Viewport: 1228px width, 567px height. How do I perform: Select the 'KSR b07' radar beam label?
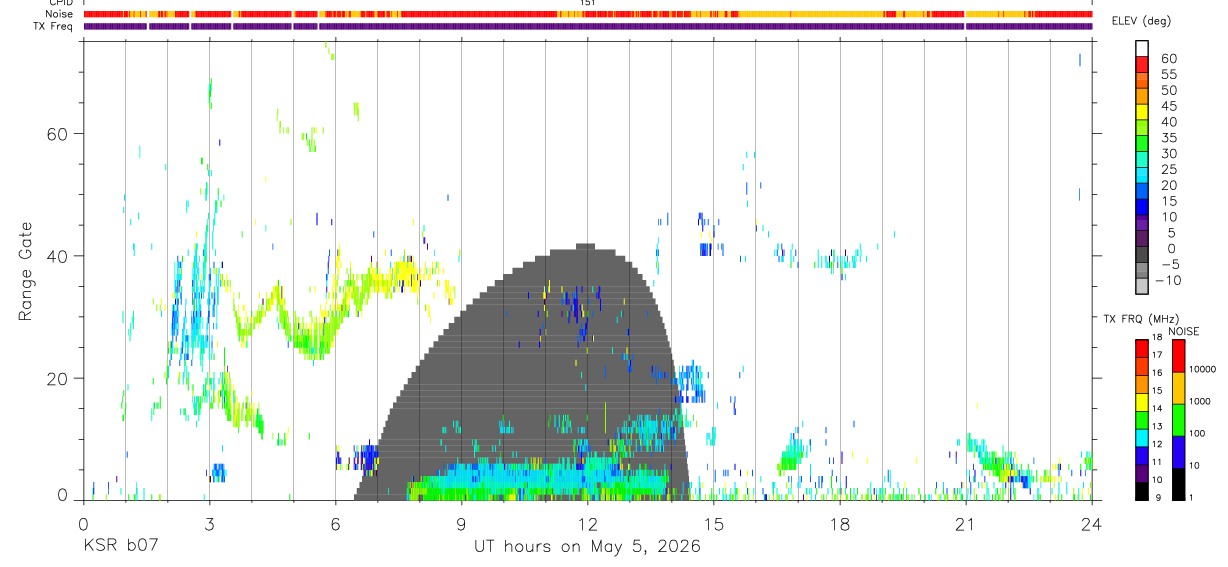click(120, 547)
